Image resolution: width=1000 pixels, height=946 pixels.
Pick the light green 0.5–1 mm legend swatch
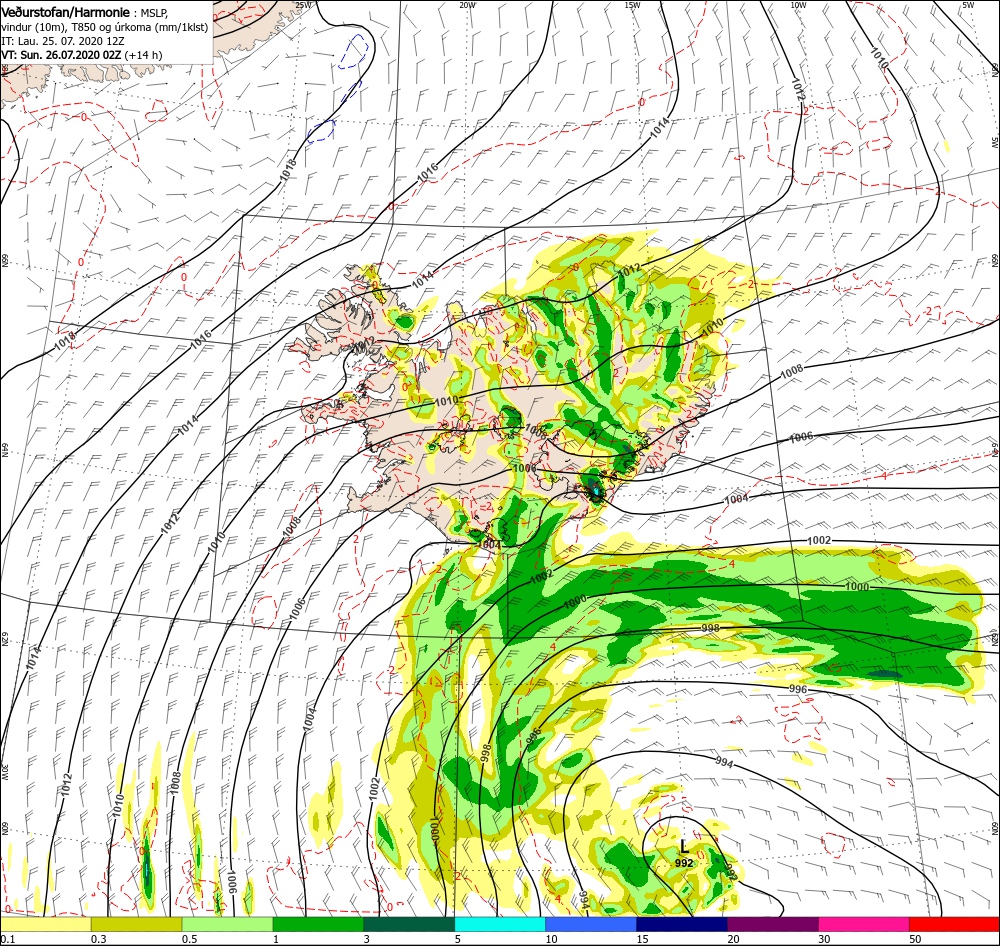228,924
